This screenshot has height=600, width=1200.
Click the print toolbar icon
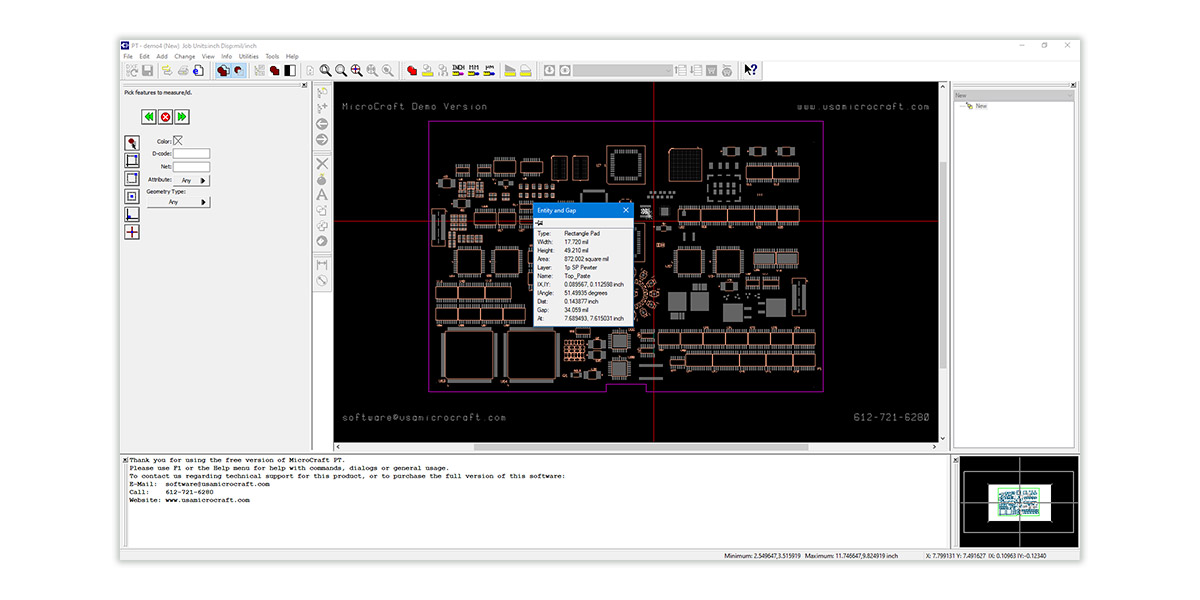coord(184,70)
